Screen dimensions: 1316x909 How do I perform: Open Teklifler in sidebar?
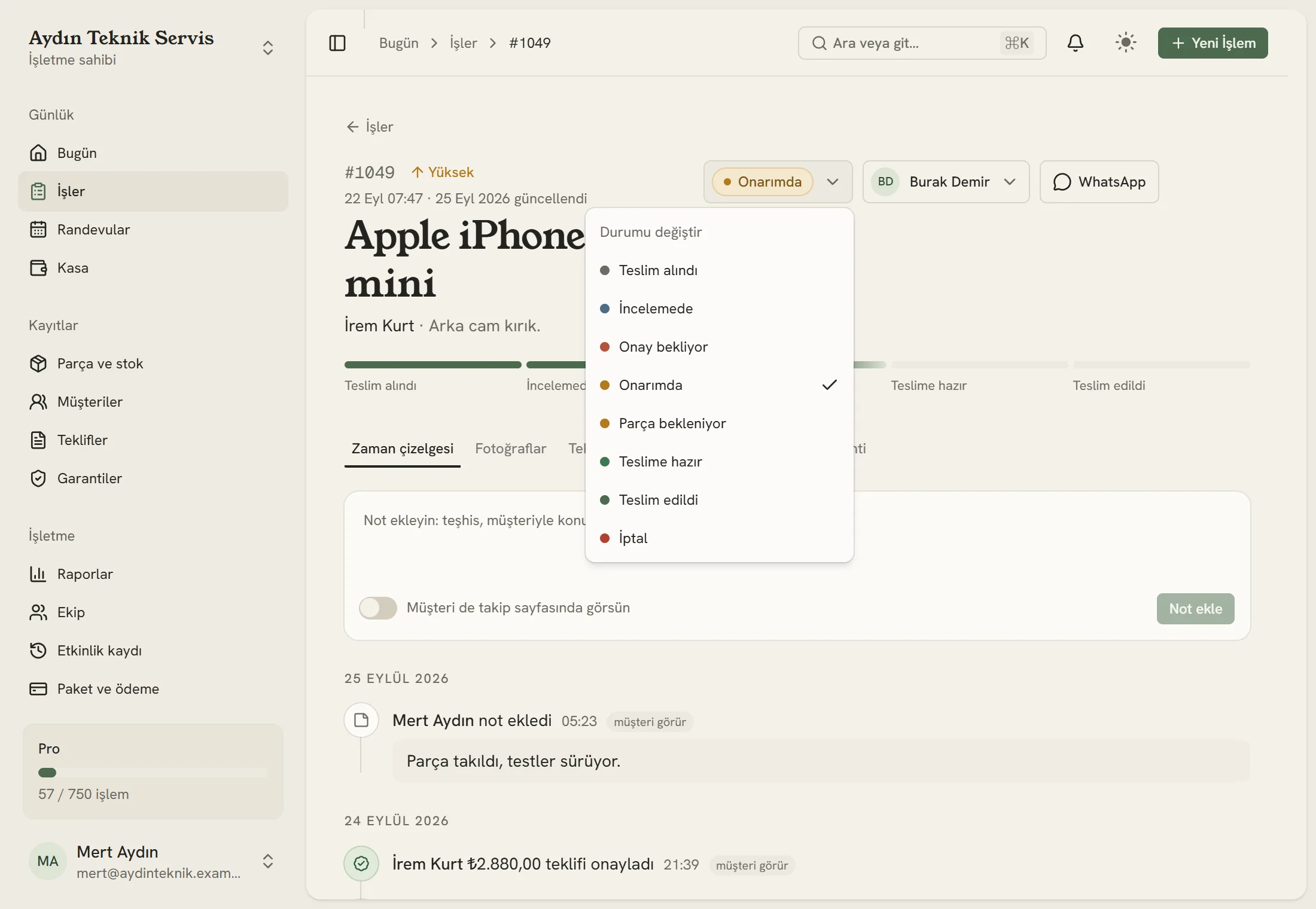click(x=153, y=440)
